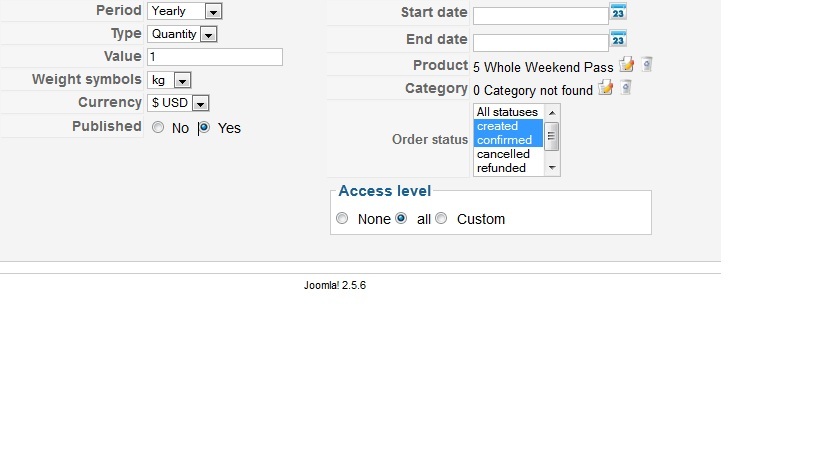Select created in Order status list

pyautogui.click(x=508, y=126)
